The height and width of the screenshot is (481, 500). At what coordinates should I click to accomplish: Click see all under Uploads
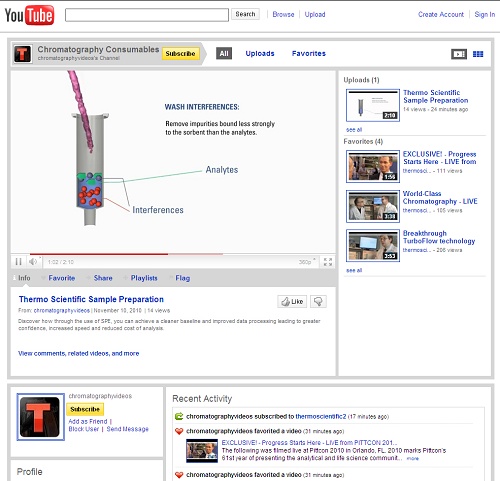coord(354,130)
